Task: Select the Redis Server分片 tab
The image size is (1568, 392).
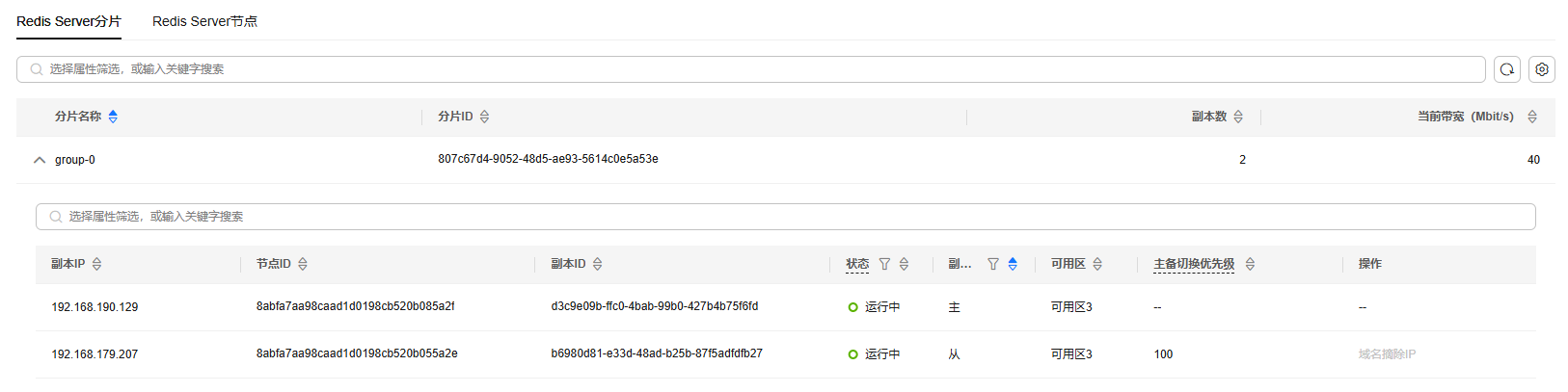Action: 68,21
